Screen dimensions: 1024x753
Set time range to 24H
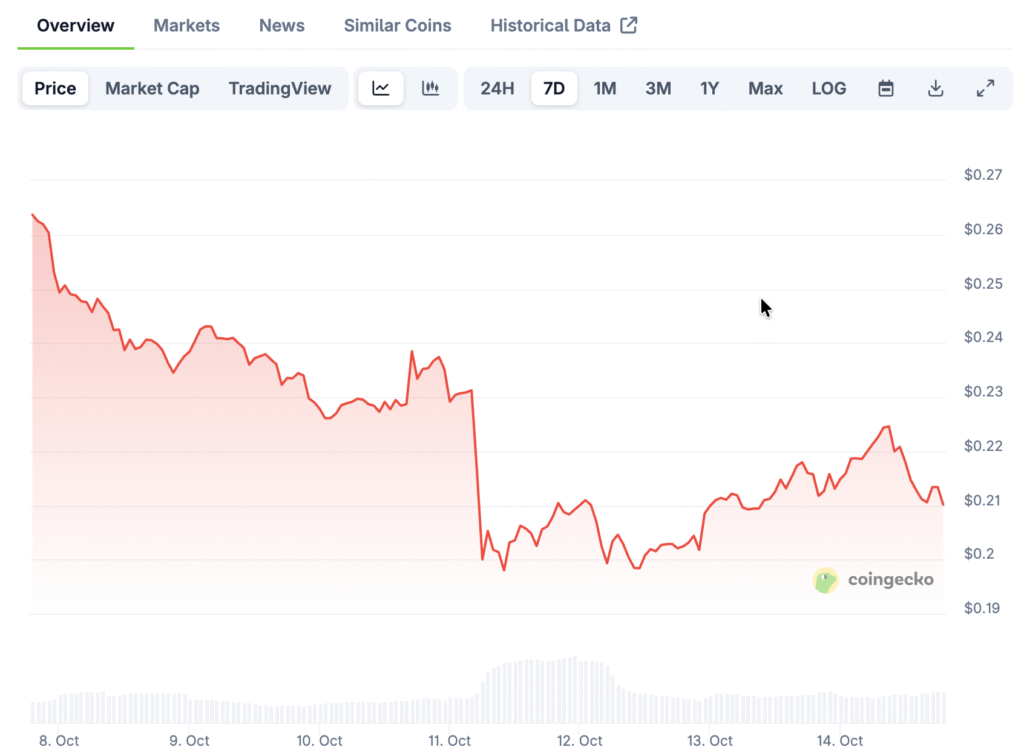pos(497,88)
